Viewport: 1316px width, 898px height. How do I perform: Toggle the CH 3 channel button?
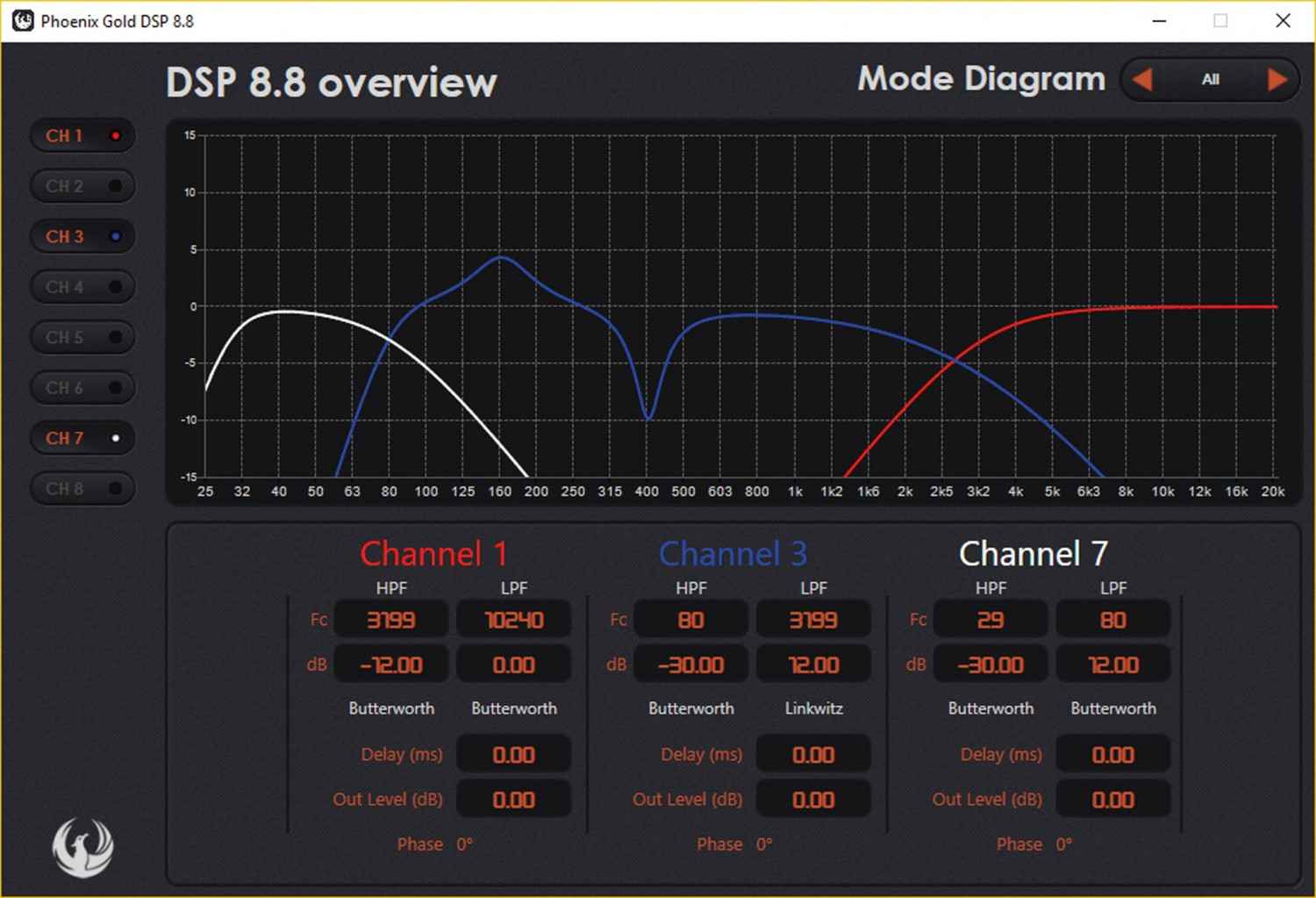click(x=82, y=237)
